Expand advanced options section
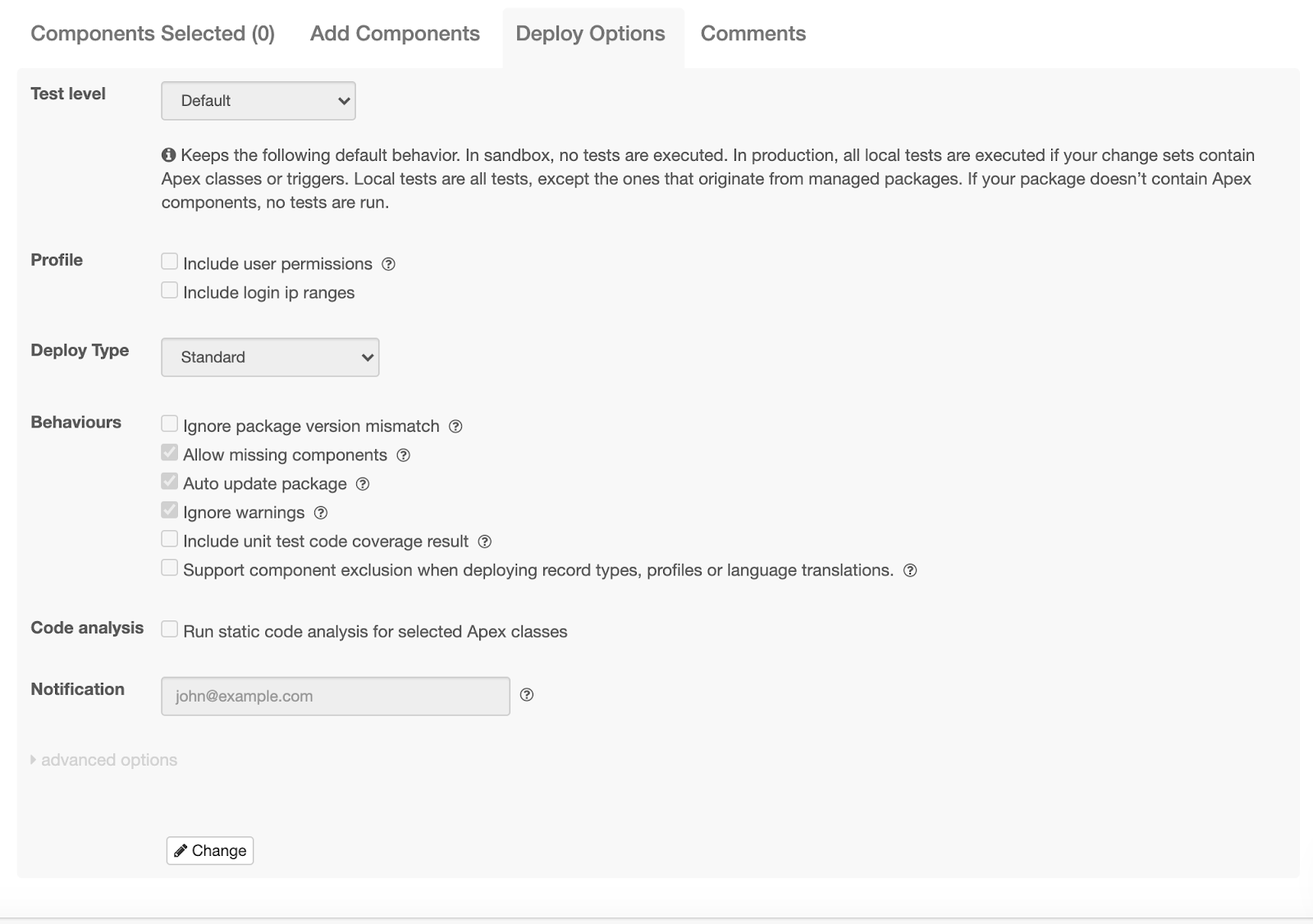This screenshot has height=924, width=1313. [x=104, y=760]
